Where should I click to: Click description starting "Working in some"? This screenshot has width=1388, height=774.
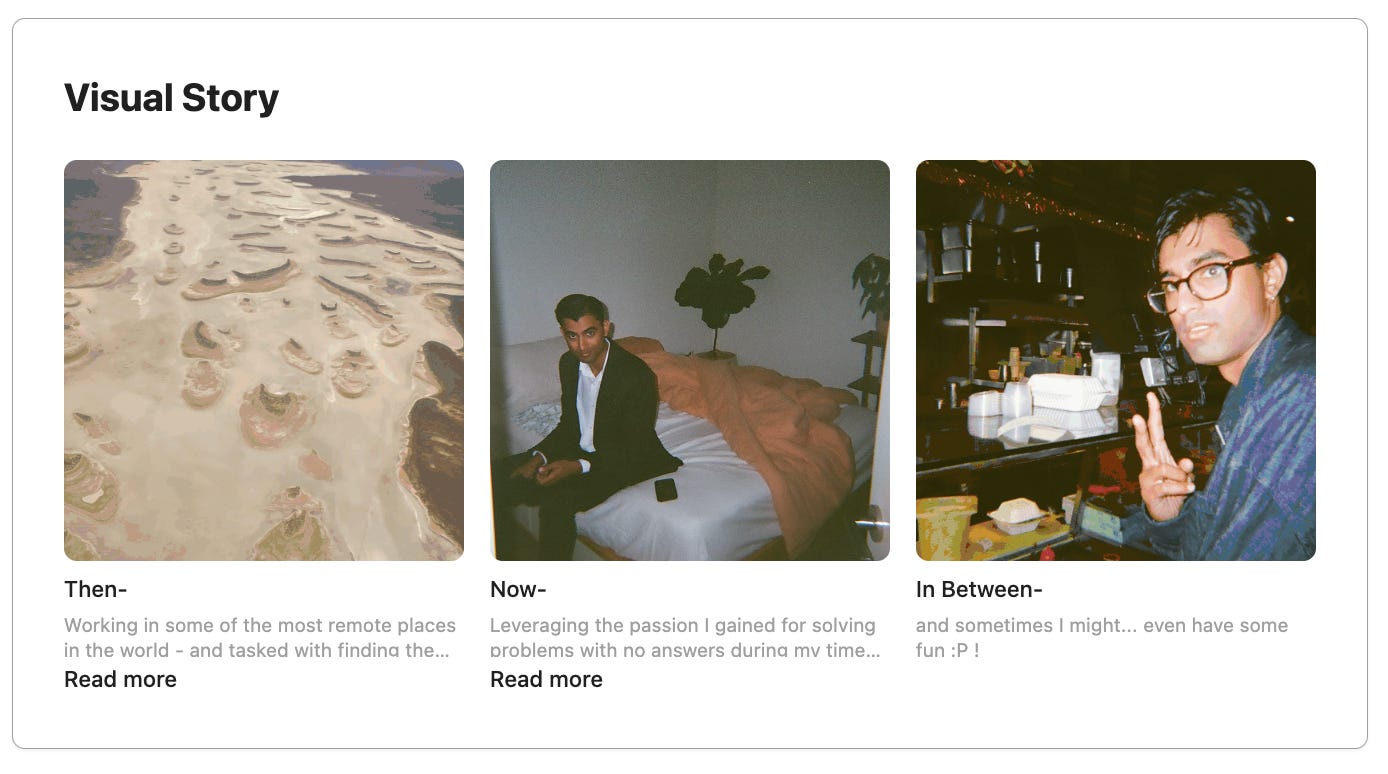[260, 637]
